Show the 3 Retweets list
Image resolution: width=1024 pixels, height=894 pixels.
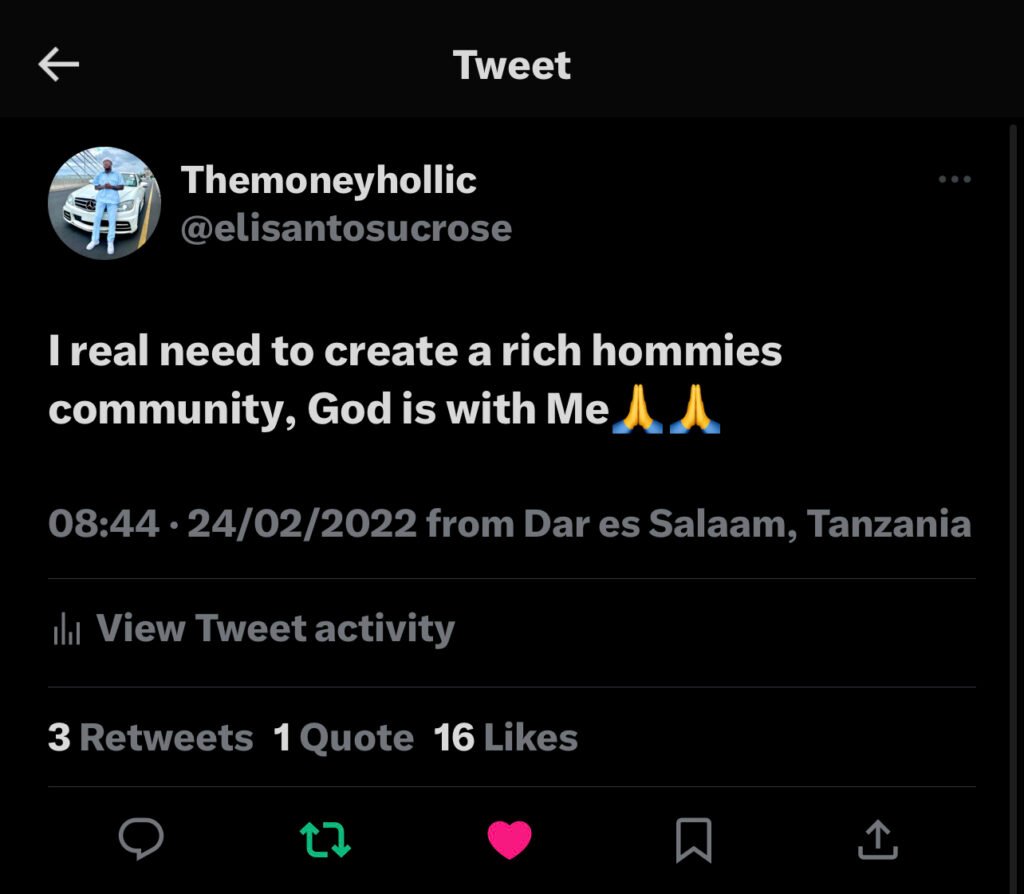(x=150, y=738)
